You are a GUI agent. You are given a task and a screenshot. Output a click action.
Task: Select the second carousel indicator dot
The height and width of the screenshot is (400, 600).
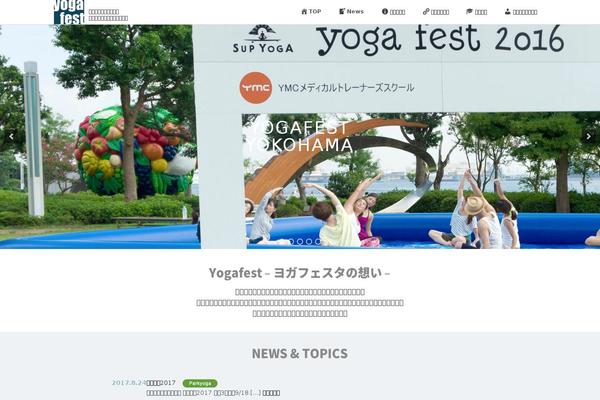coord(300,242)
